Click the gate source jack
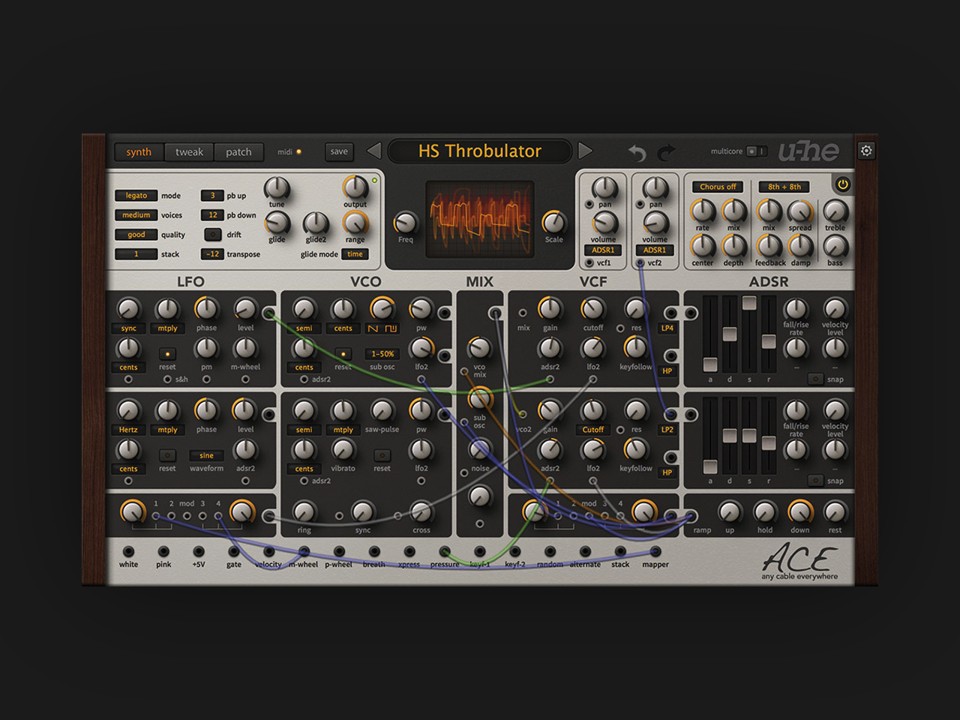 point(233,552)
